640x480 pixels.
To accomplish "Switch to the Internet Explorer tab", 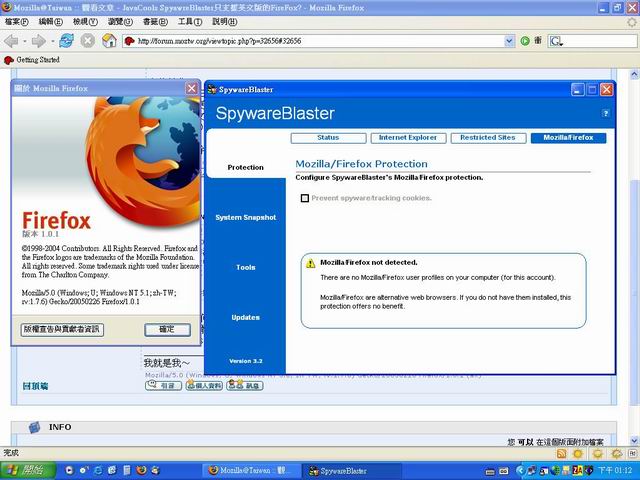I will point(408,138).
